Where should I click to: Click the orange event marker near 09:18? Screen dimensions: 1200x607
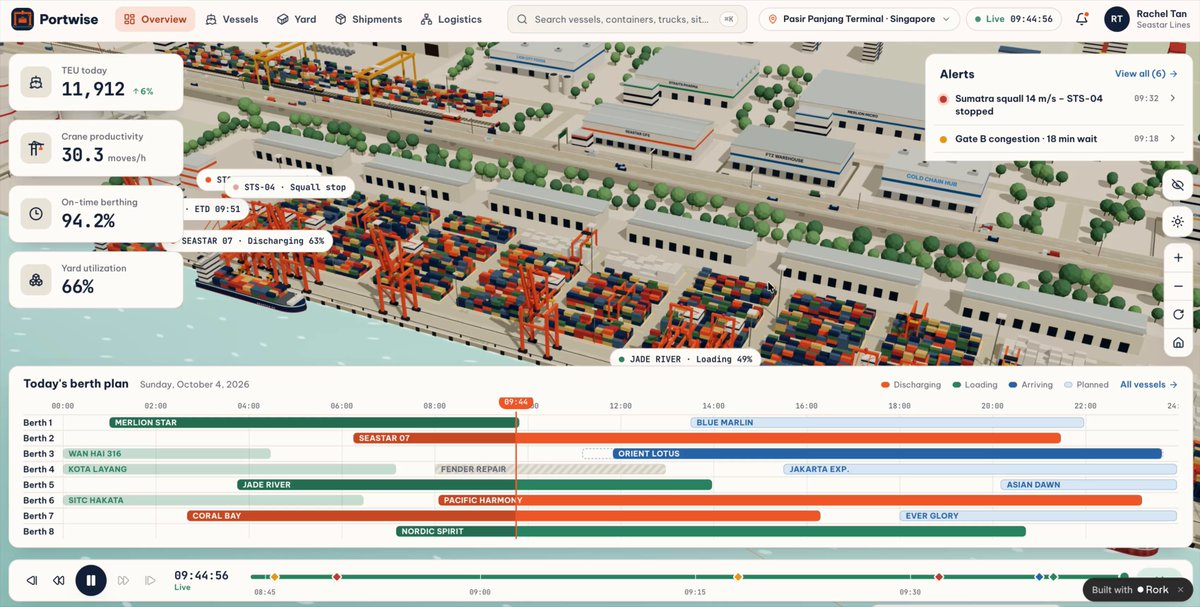tap(738, 577)
